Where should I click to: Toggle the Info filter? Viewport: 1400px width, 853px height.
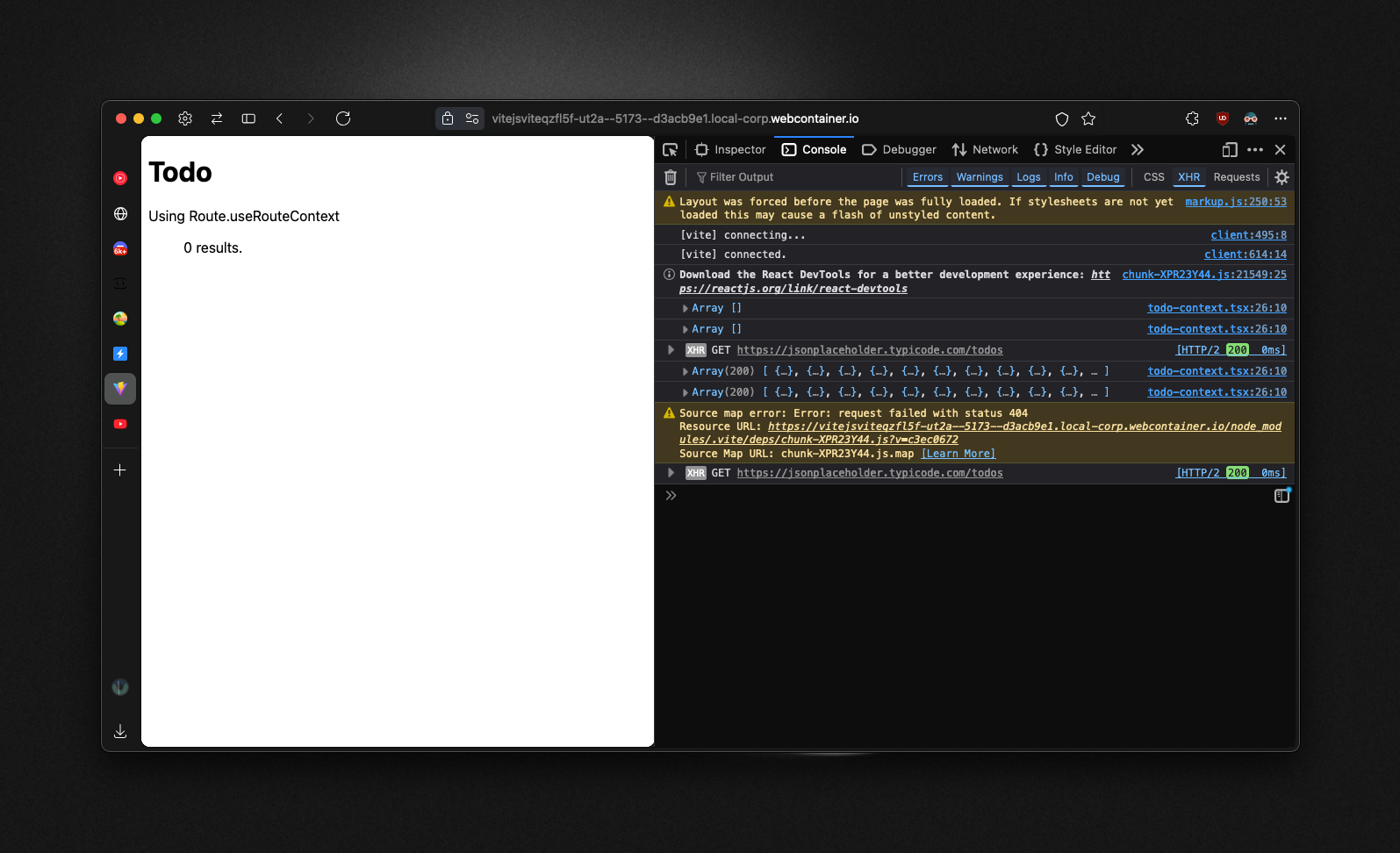[1064, 177]
